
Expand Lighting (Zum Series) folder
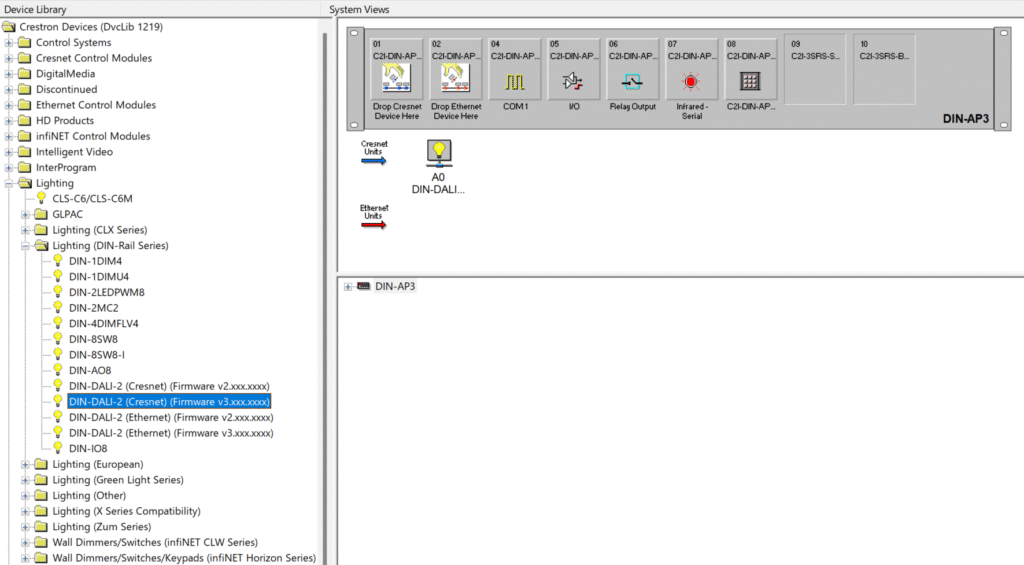coord(25,527)
